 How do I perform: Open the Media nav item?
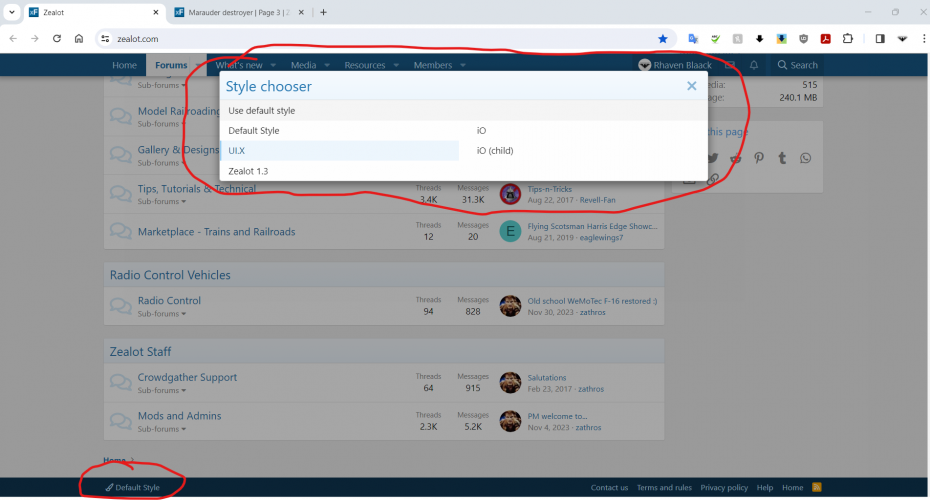(303, 65)
